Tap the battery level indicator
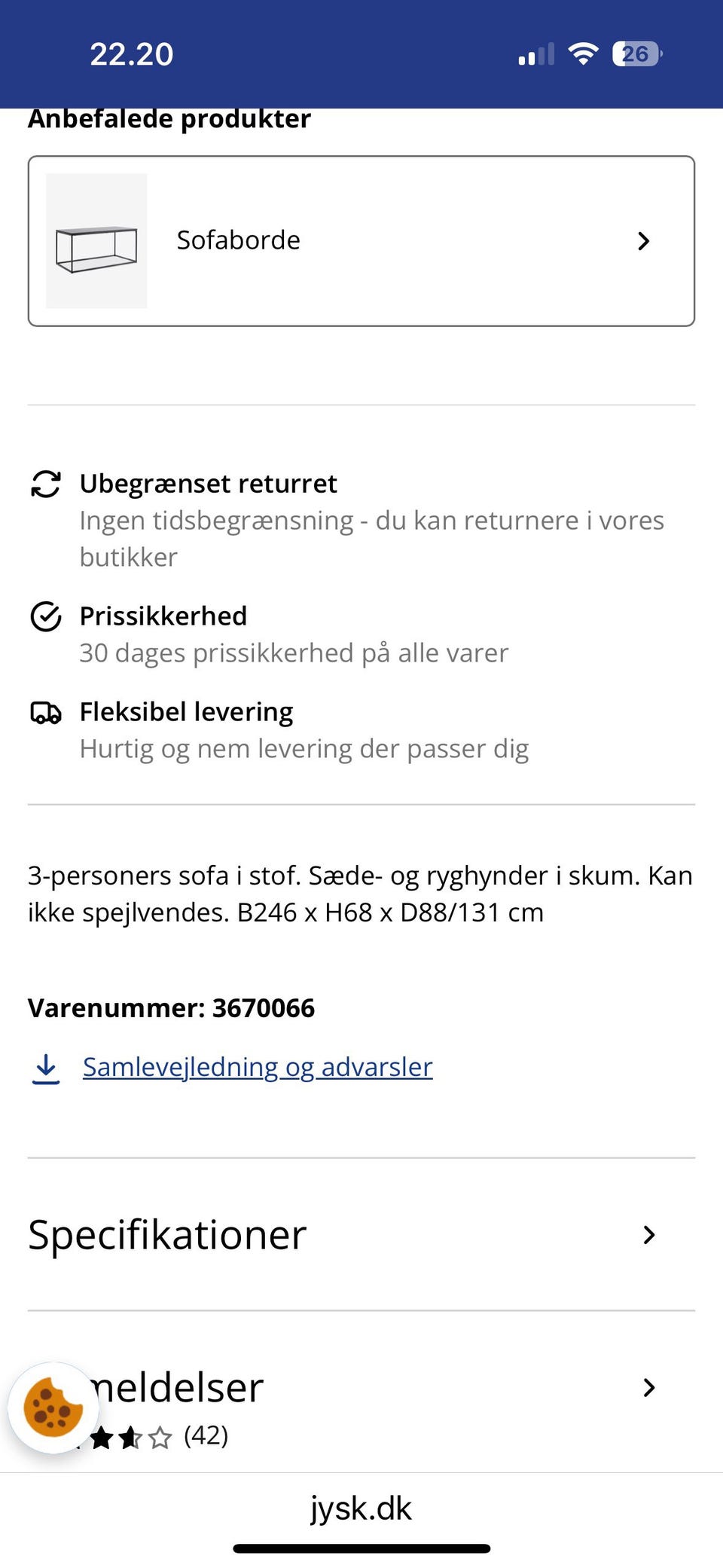This screenshot has width=723, height=1568. coord(637,53)
